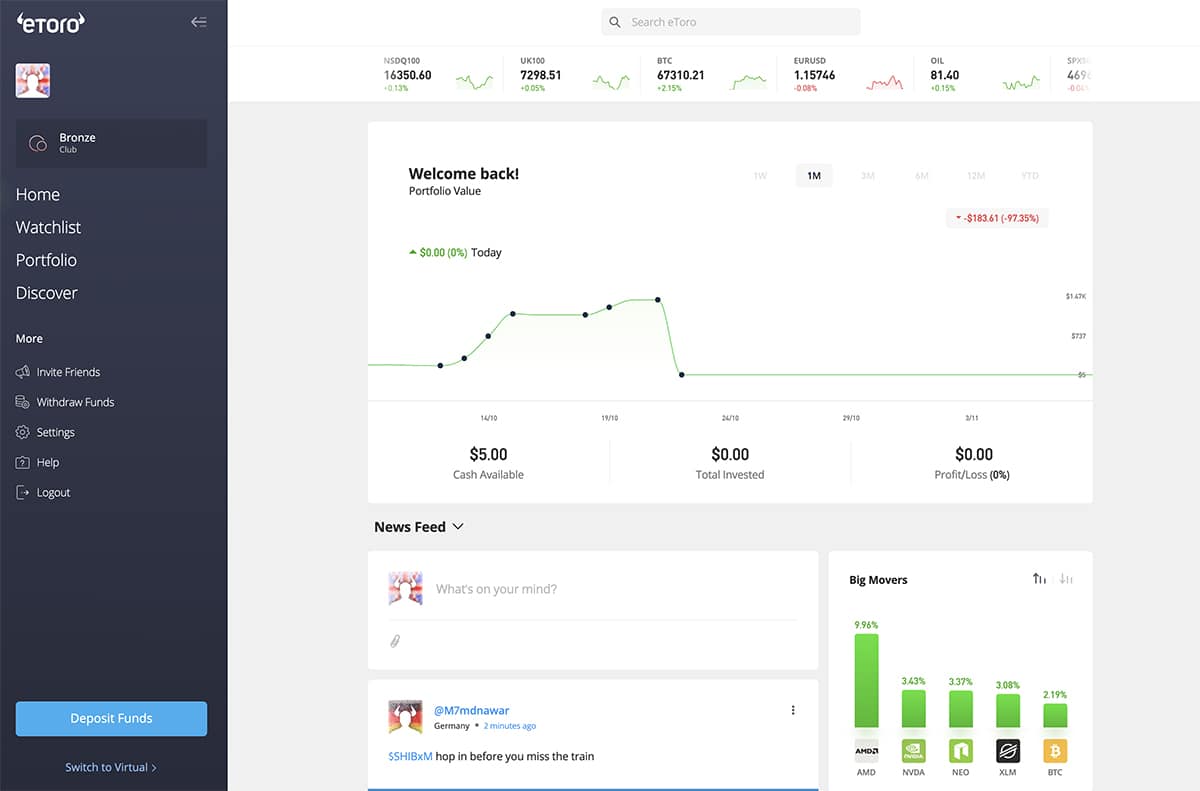Select the YTD chart range

[x=1030, y=176]
